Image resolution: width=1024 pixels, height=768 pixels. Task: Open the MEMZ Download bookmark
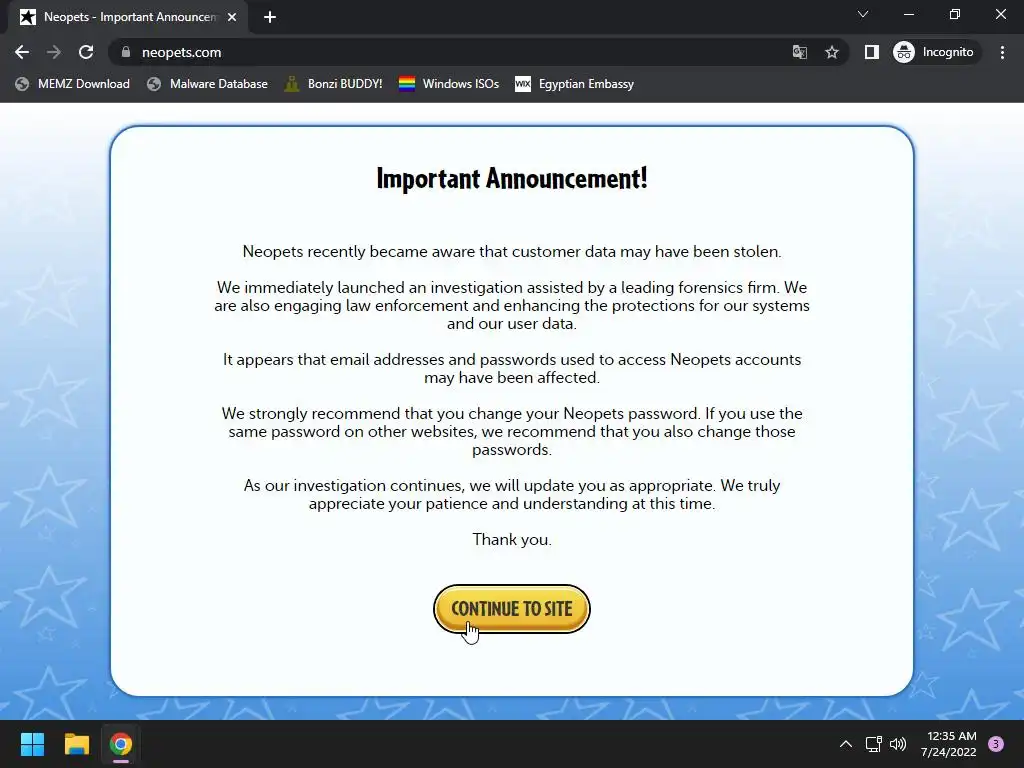point(72,84)
